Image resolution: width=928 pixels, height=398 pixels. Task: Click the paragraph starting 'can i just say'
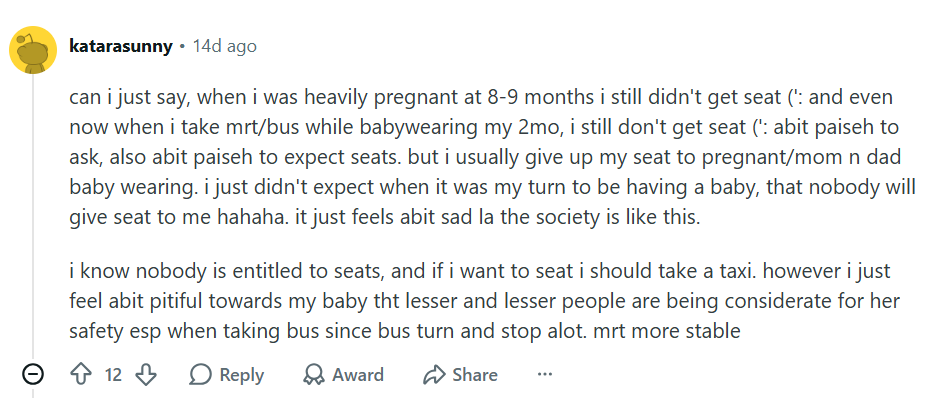tap(492, 158)
